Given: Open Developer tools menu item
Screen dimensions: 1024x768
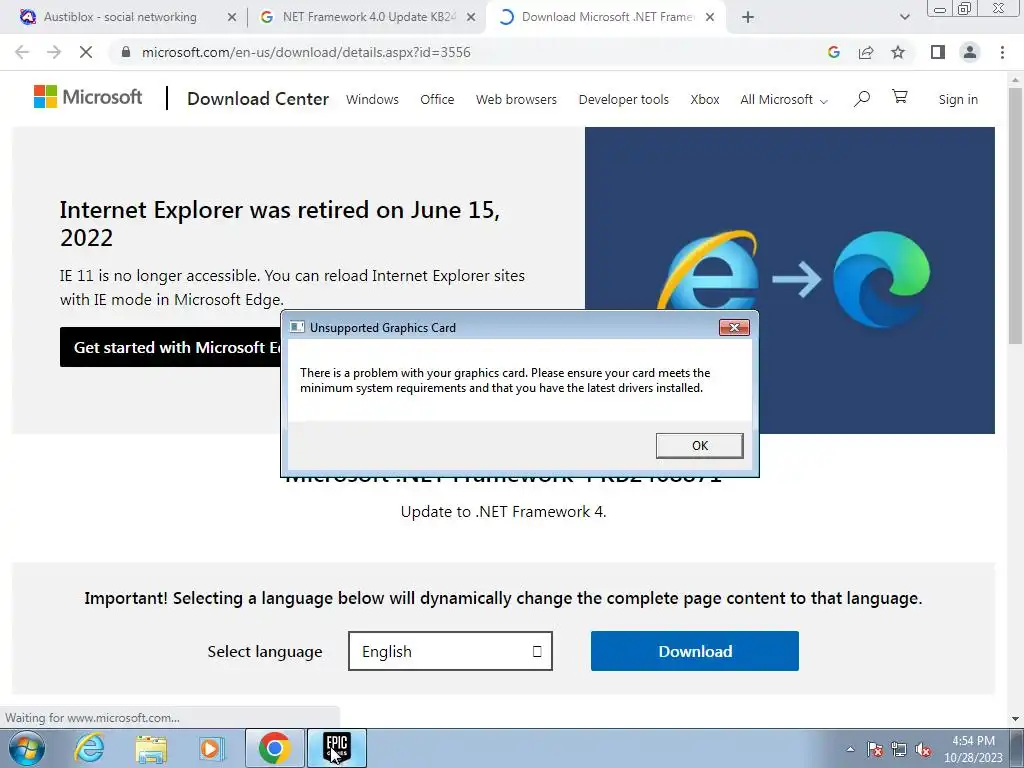Looking at the screenshot, I should click(x=624, y=99).
